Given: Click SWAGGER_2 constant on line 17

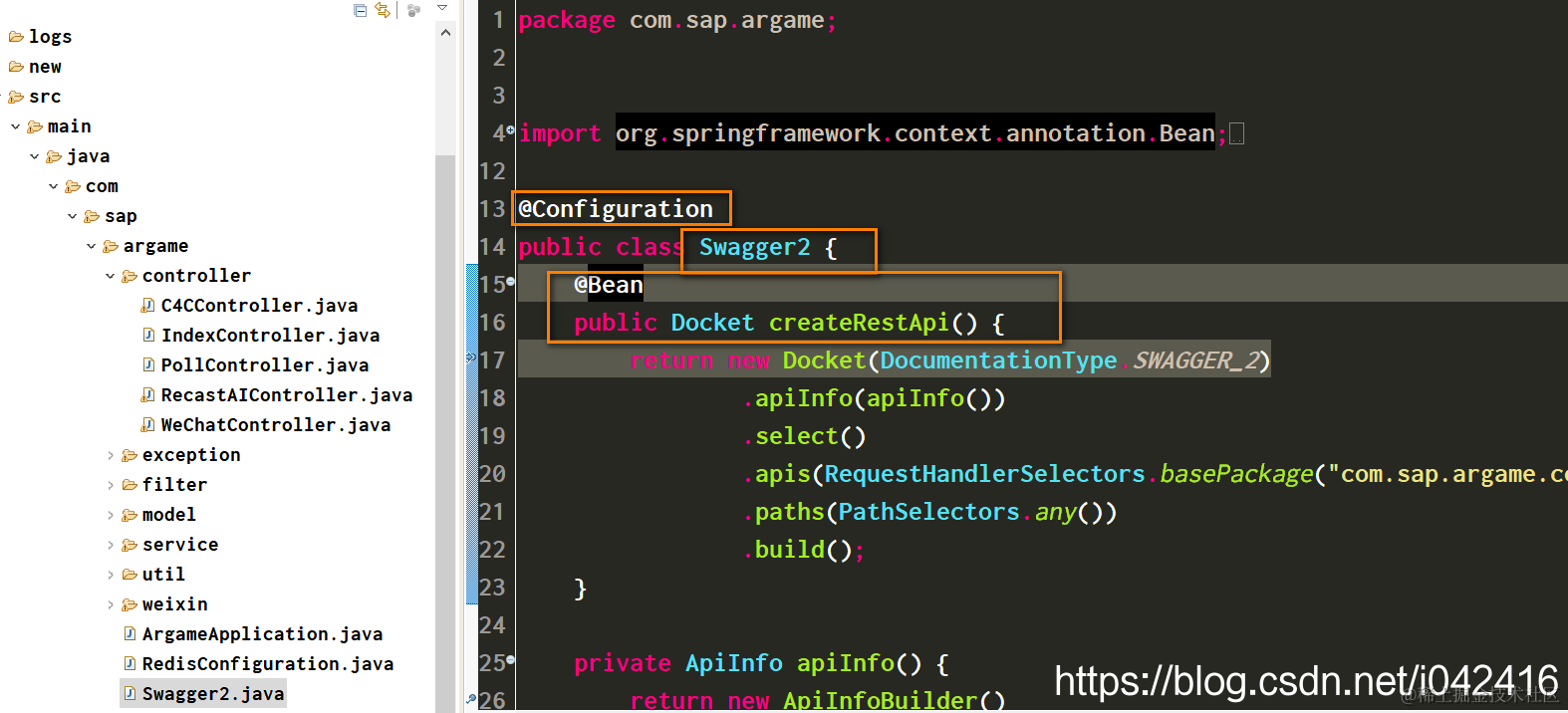Looking at the screenshot, I should click(1196, 360).
